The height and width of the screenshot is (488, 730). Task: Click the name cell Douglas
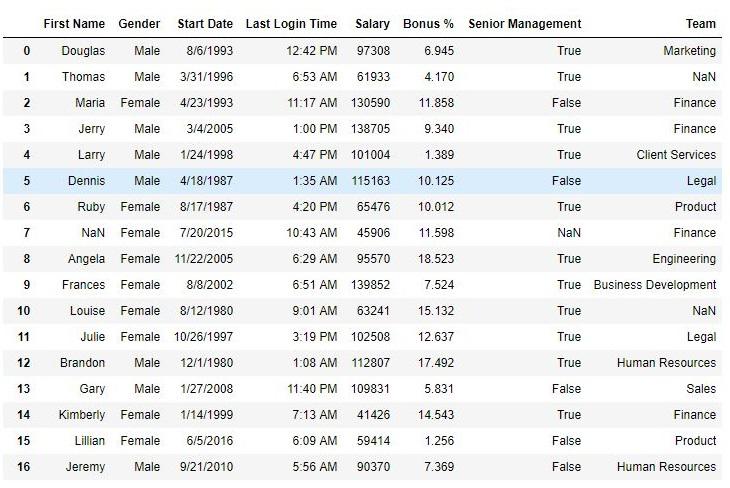pos(83,51)
